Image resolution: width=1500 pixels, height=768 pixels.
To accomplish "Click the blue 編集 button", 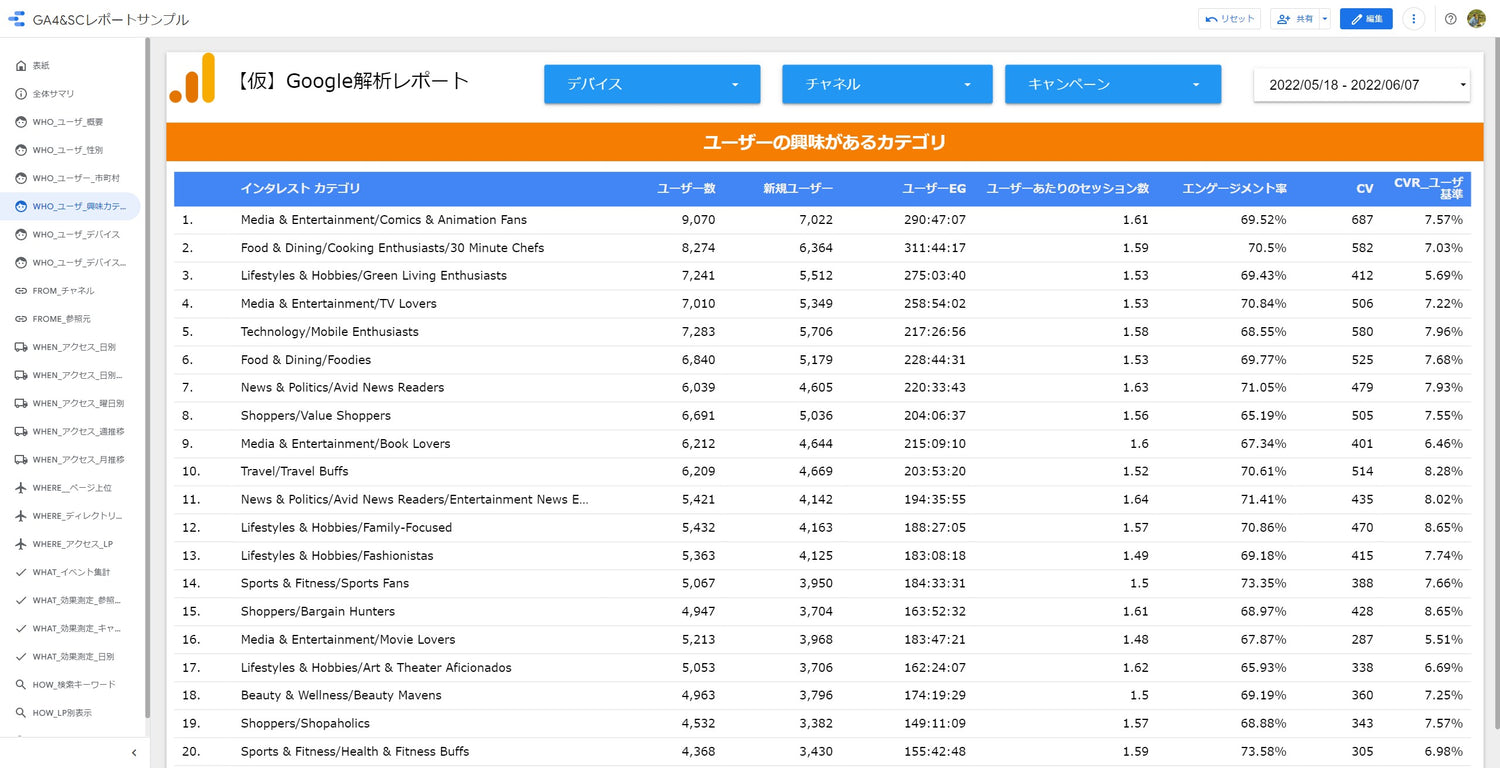I will 1365,19.
